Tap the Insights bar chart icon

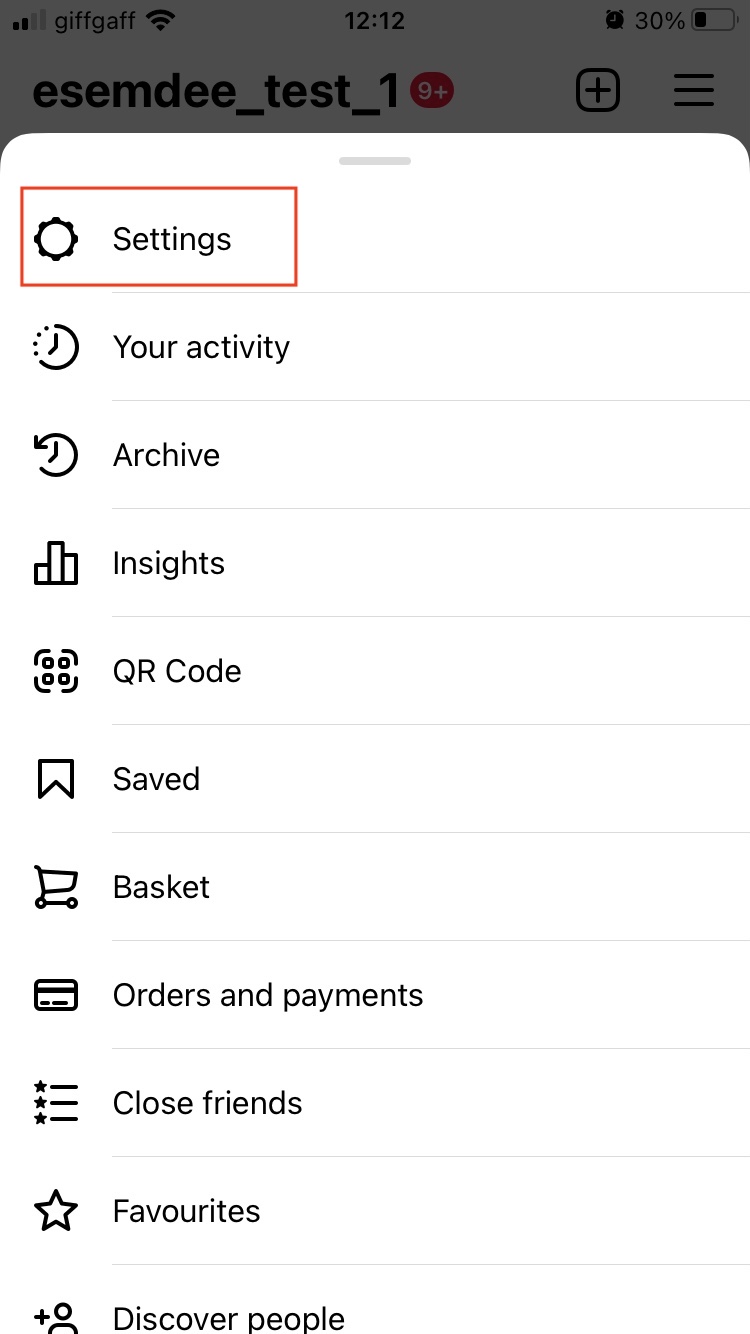pos(56,563)
